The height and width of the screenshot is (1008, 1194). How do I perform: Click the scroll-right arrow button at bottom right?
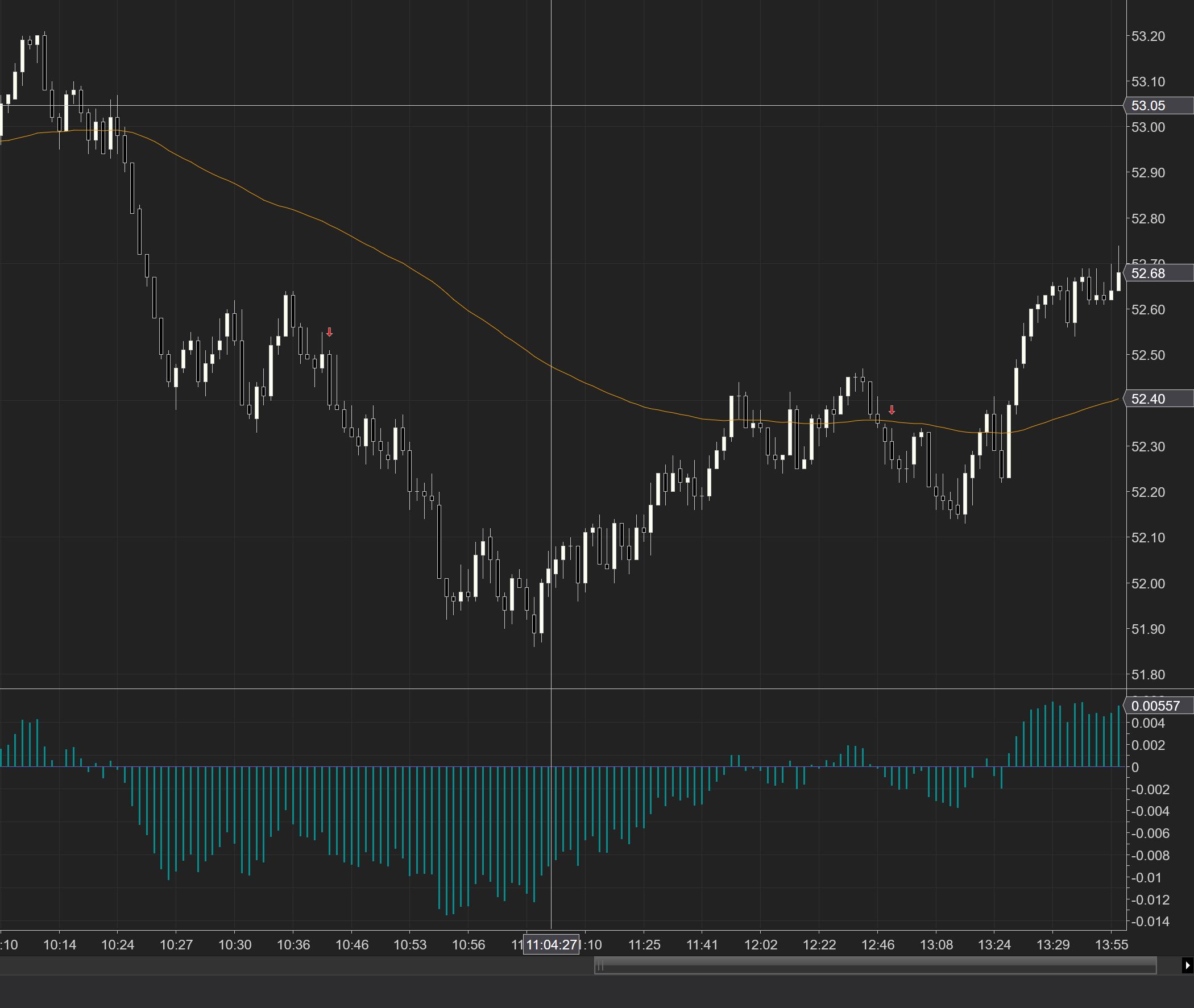click(x=1187, y=966)
